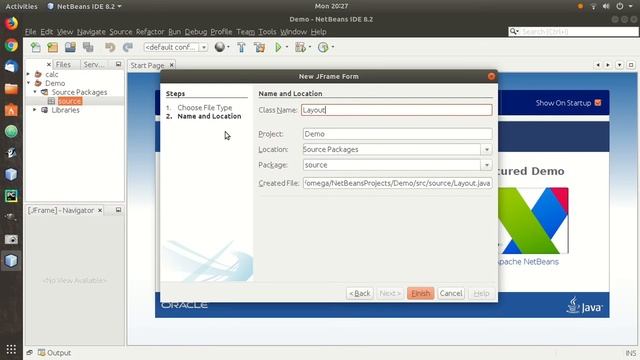The image size is (640, 360).
Task: Open the Files folder dock icon
Action: pyautogui.click(x=11, y=88)
